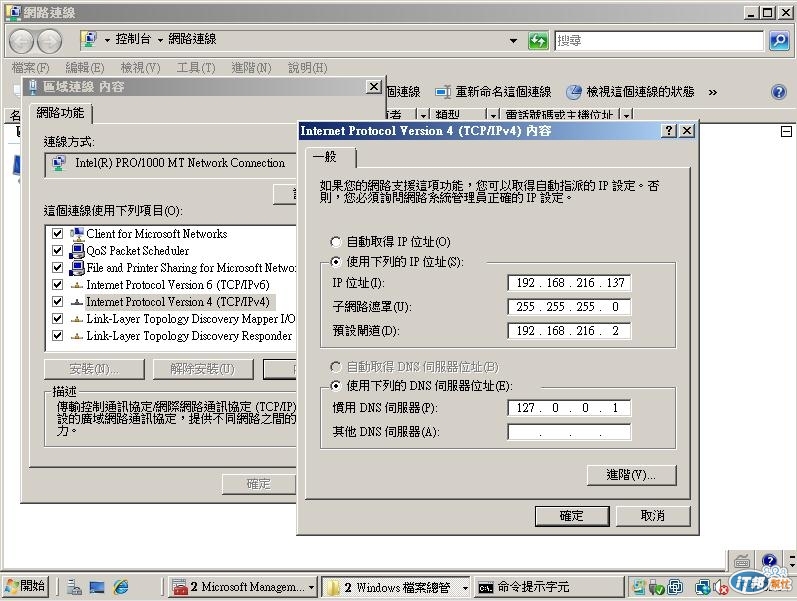Click the 子網路遮罩 input field
Screen dimensions: 797x601
pos(569,307)
